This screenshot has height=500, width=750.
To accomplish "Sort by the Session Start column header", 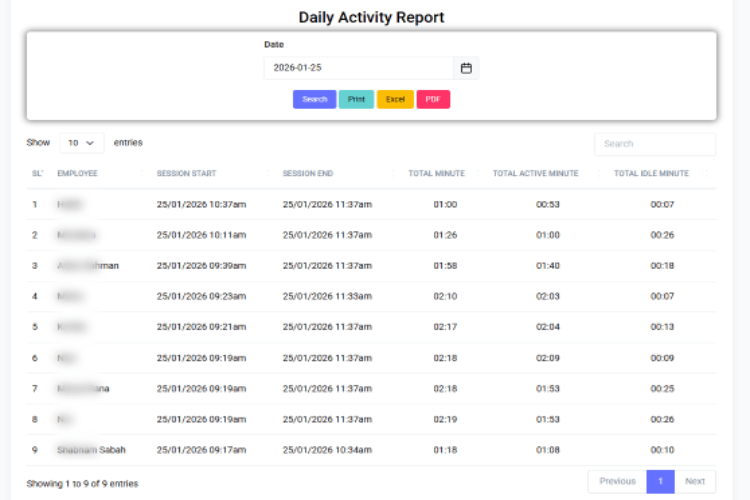I will click(x=186, y=174).
